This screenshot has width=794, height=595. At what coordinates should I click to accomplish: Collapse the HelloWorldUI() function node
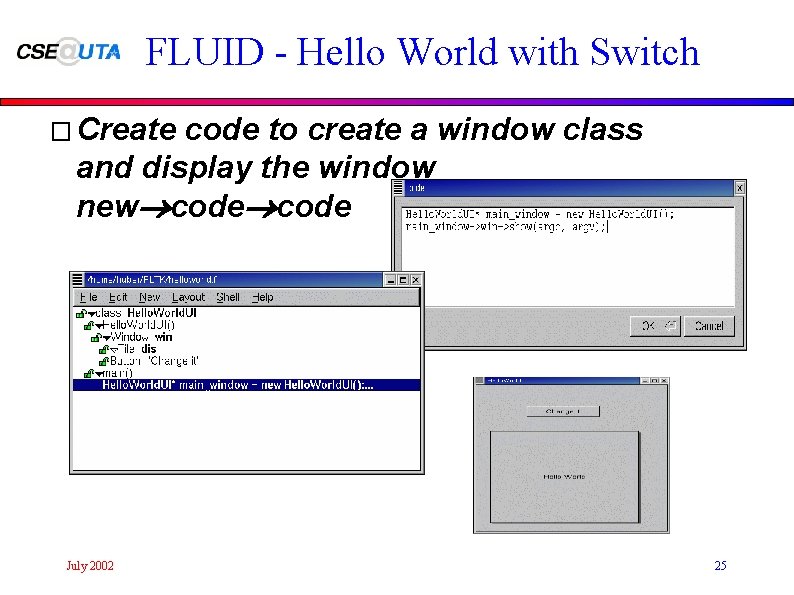(x=99, y=326)
